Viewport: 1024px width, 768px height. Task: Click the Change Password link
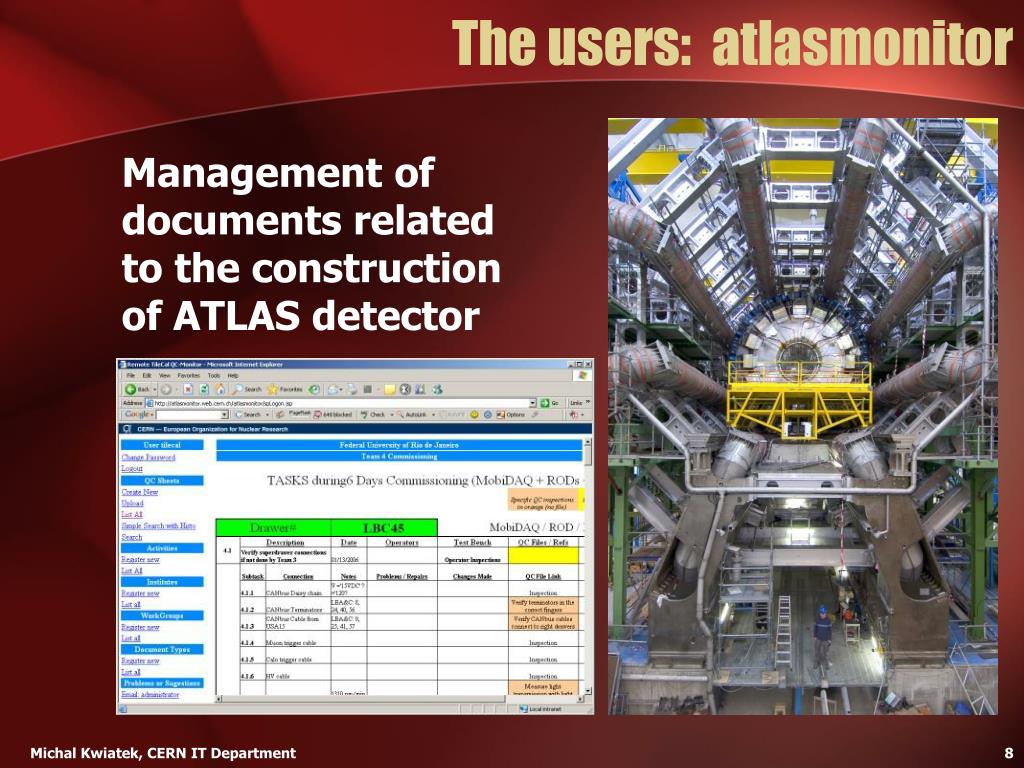tap(148, 457)
